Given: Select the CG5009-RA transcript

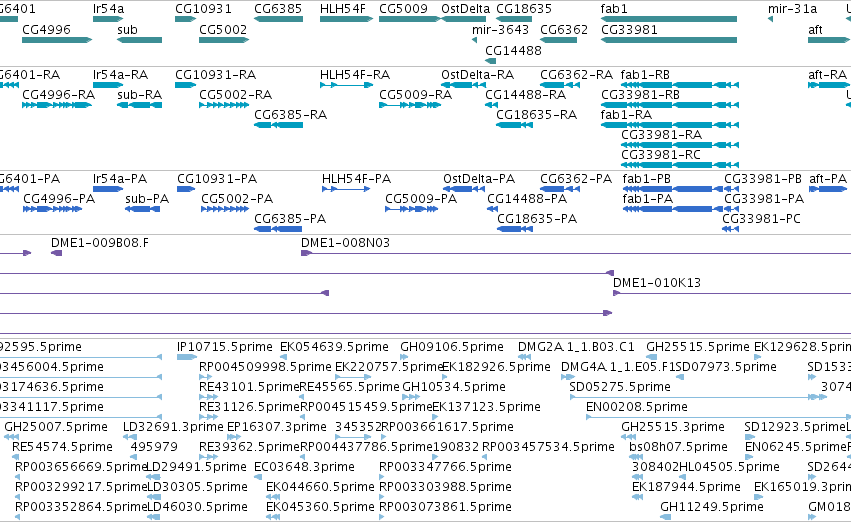Looking at the screenshot, I should (x=410, y=105).
